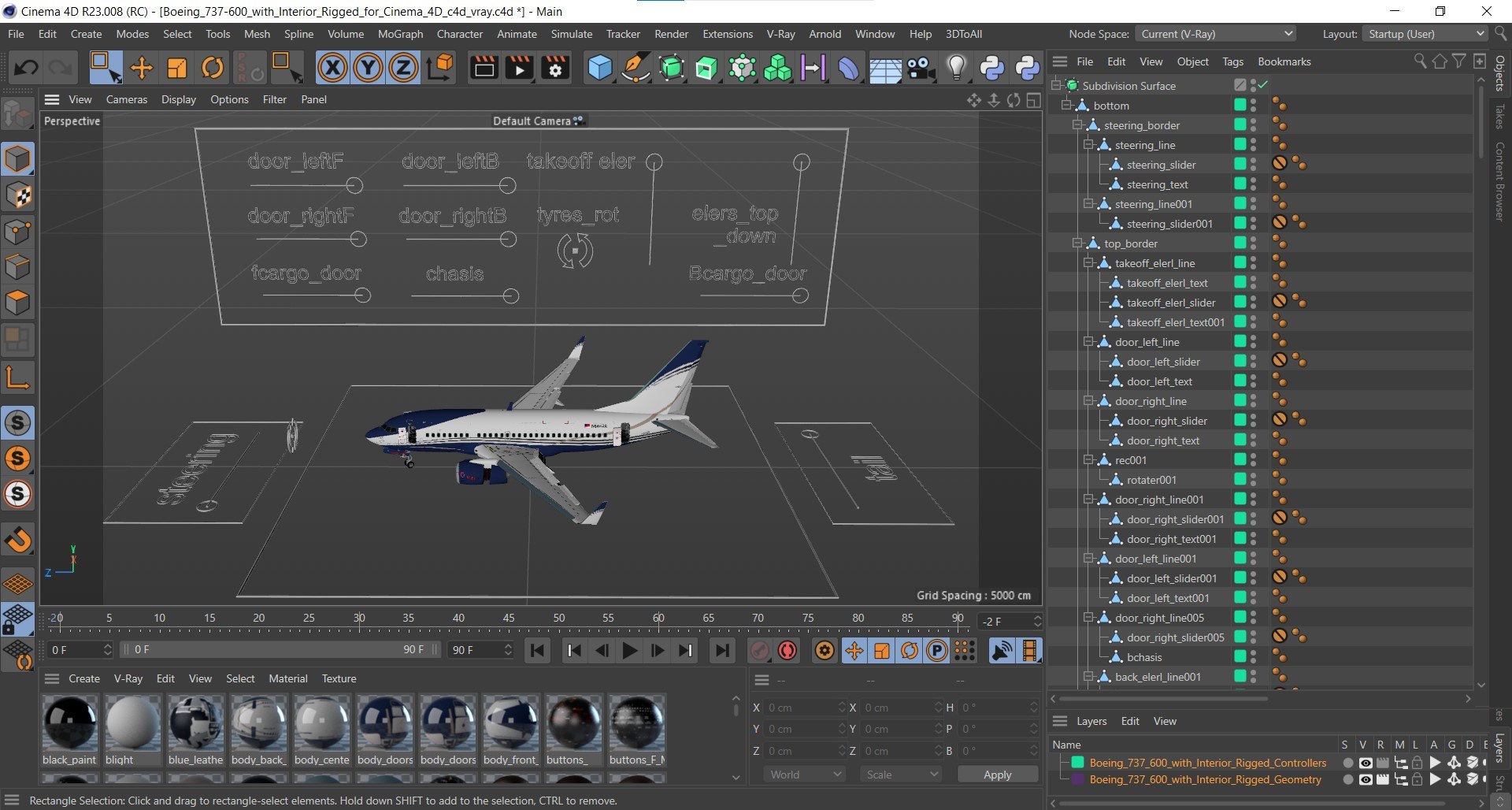1512x810 pixels.
Task: Click timeline ruler at frame 30
Action: point(359,619)
